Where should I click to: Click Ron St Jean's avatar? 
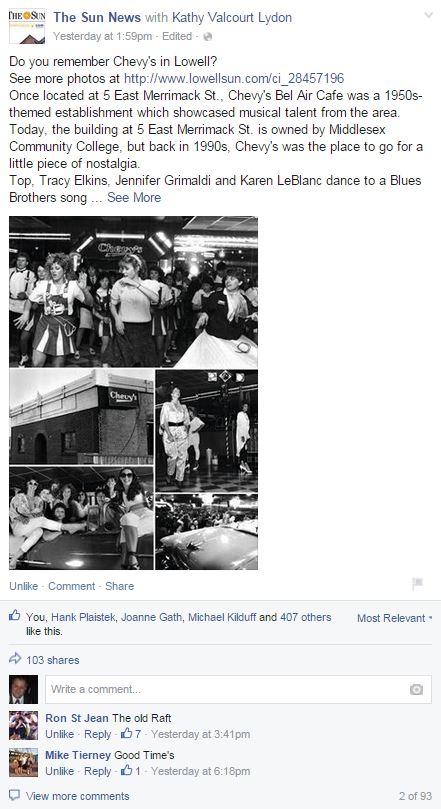pos(24,725)
